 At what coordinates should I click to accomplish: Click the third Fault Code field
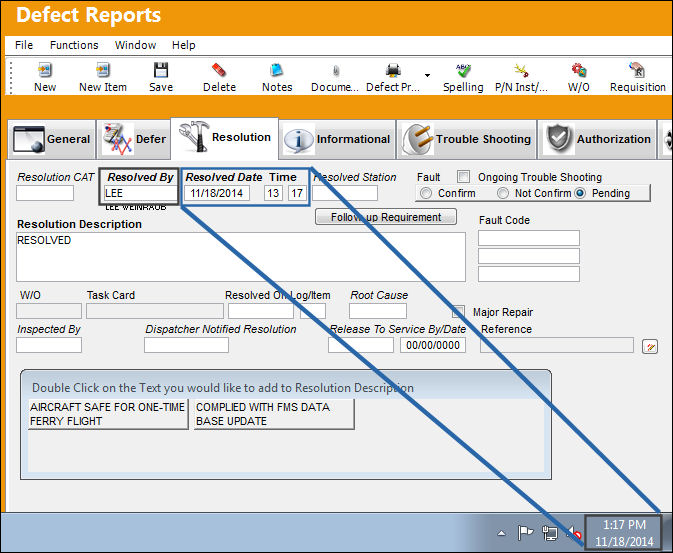click(529, 274)
